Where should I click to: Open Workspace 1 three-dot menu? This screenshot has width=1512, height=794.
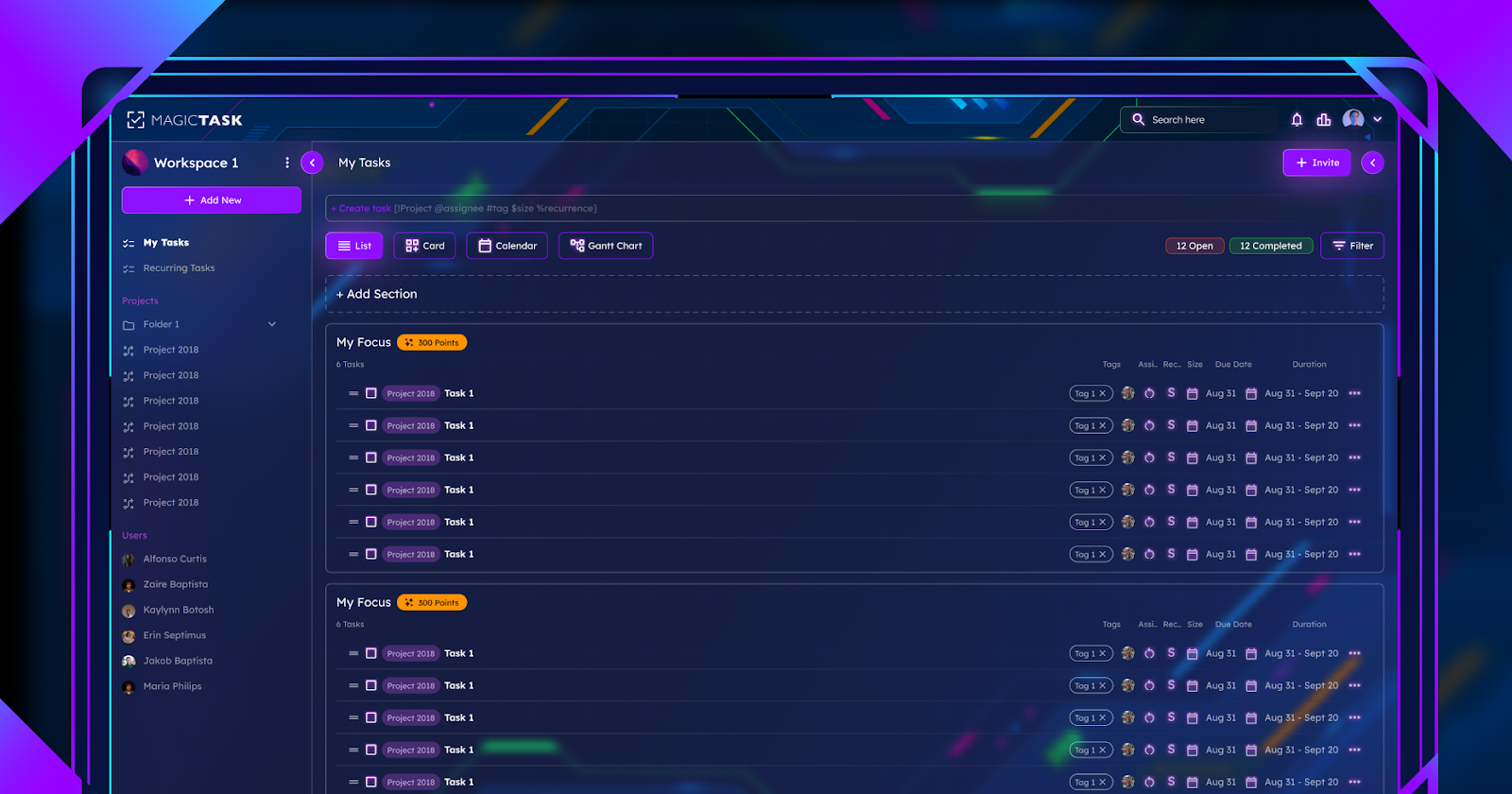[287, 163]
